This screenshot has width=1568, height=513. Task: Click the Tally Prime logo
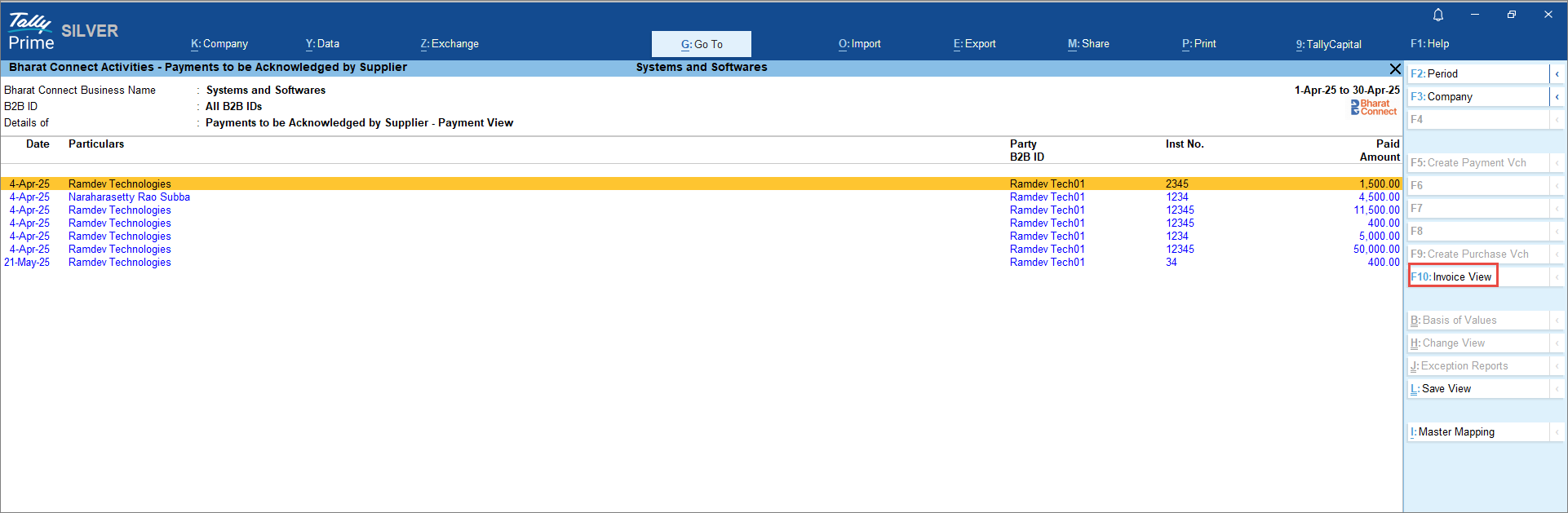31,32
